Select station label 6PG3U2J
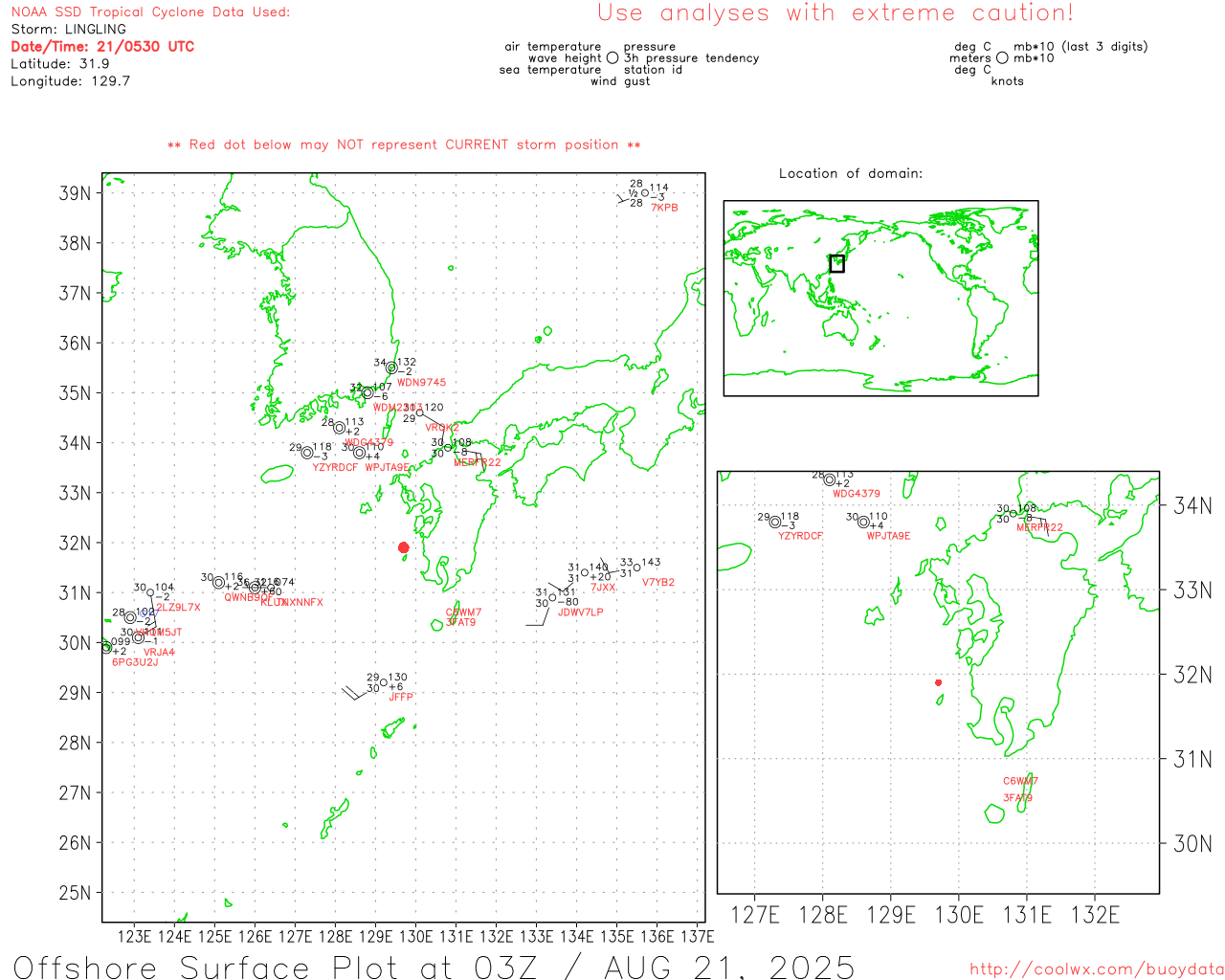The width and height of the screenshot is (1225, 980). (135, 662)
